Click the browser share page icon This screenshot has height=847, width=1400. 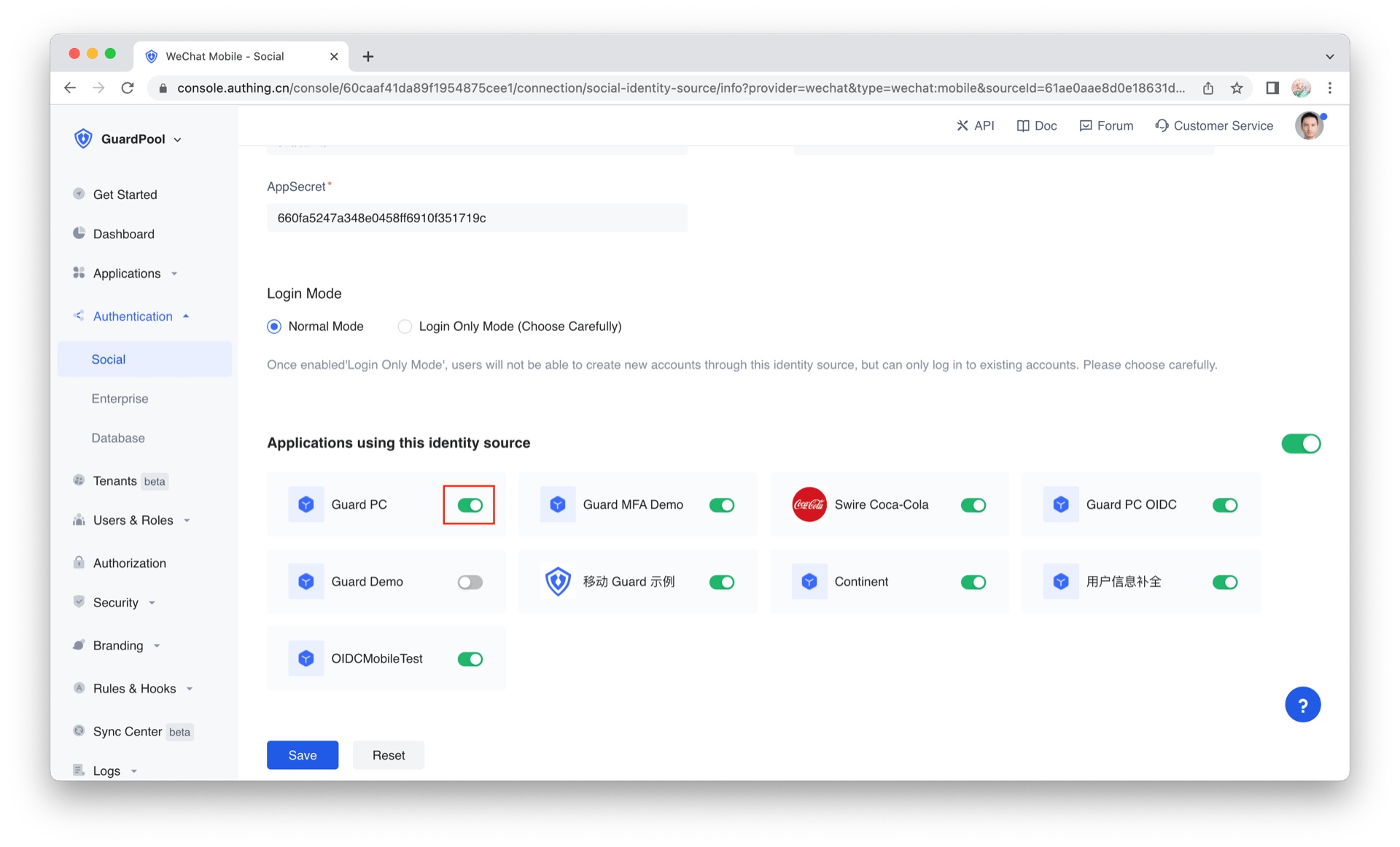tap(1208, 88)
